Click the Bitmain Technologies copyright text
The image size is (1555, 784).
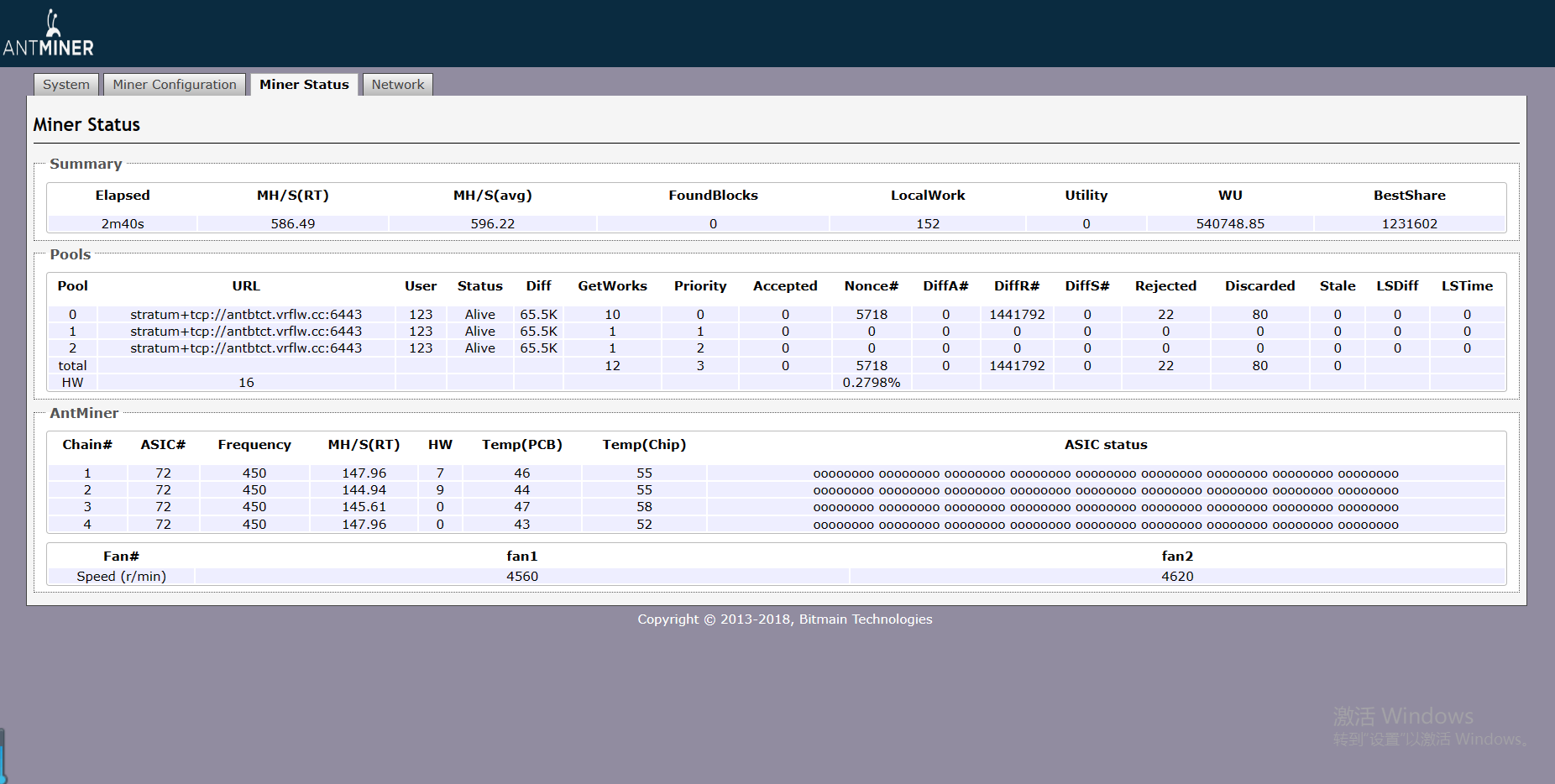tap(784, 619)
